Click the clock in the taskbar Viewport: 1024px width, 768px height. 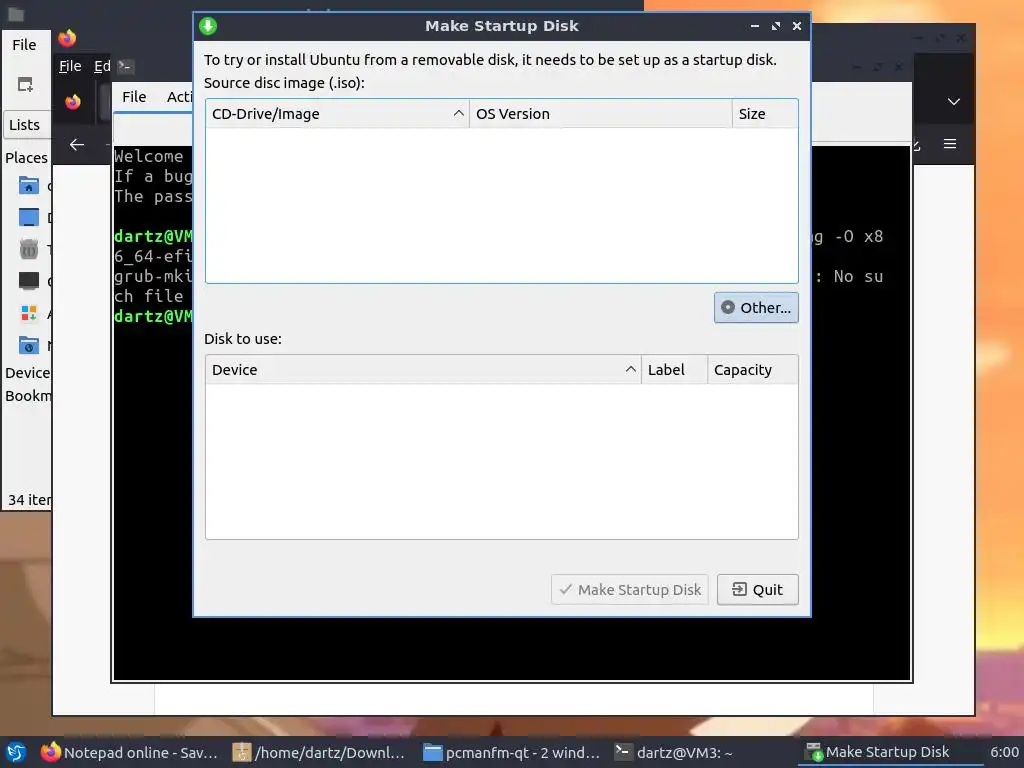pos(1004,752)
